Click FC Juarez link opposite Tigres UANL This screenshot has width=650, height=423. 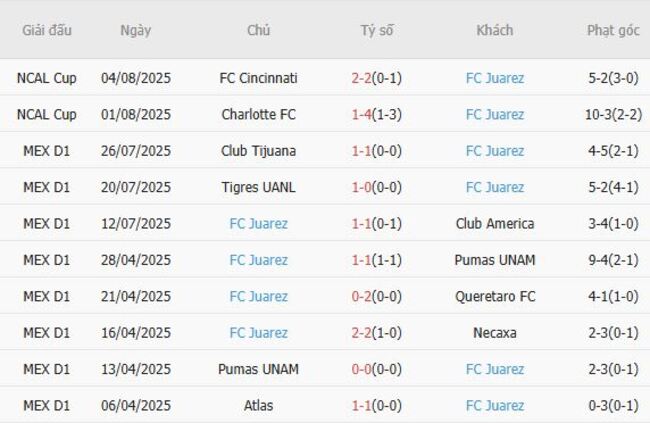click(x=494, y=187)
